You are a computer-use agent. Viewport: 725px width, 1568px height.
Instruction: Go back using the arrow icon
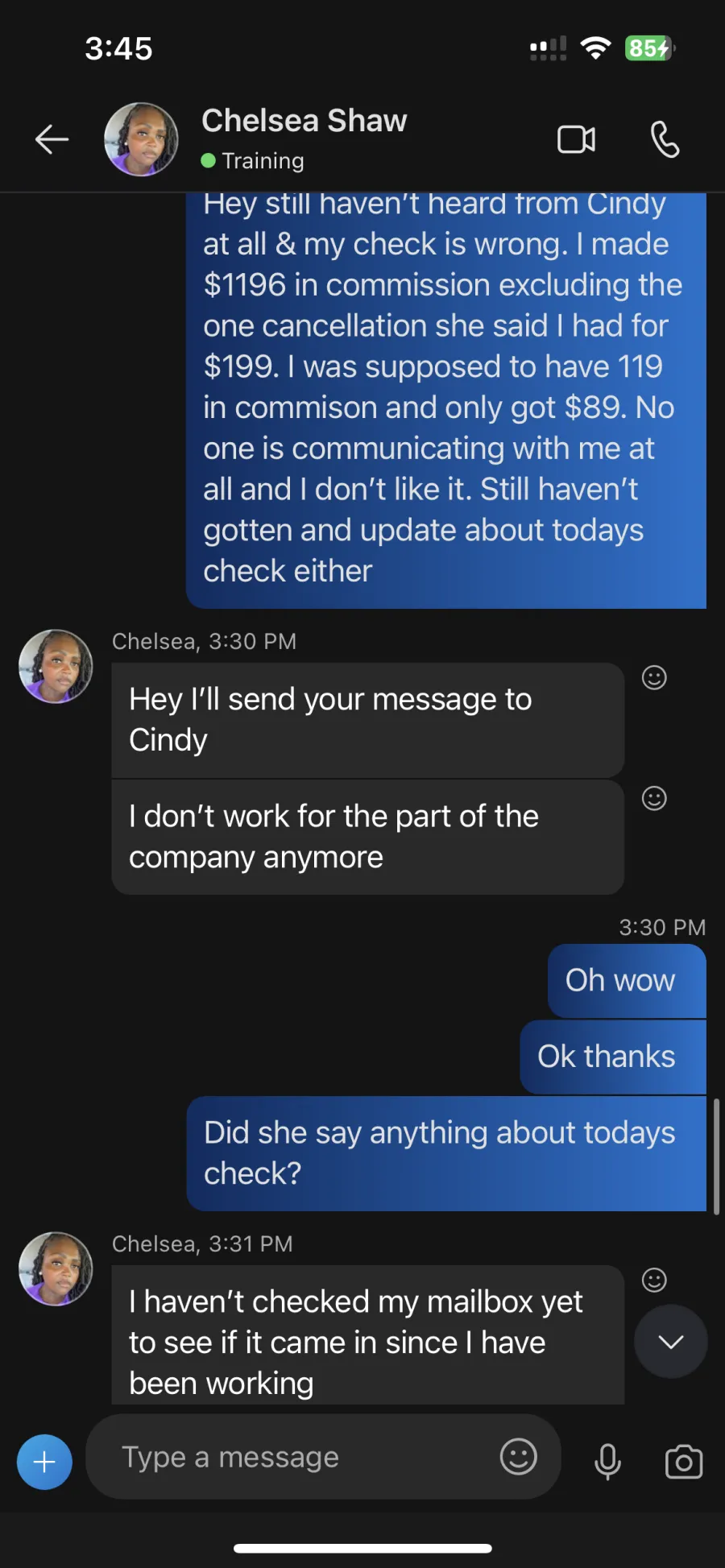52,139
